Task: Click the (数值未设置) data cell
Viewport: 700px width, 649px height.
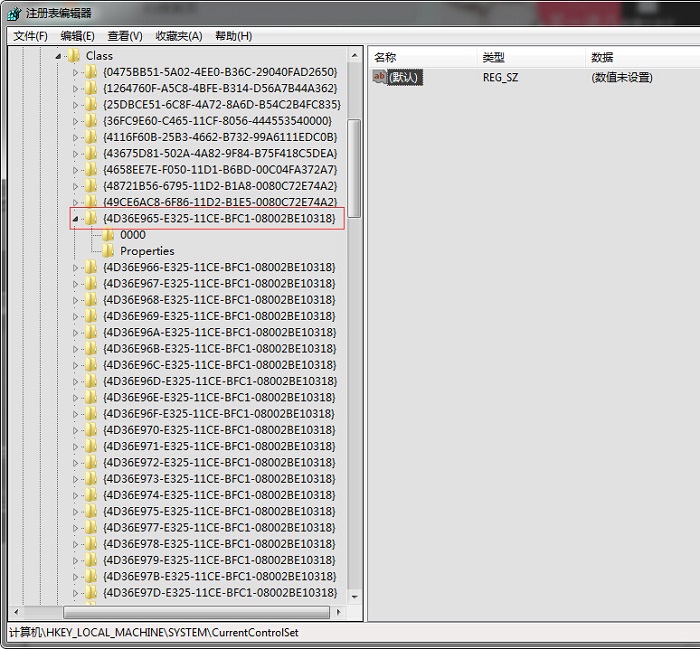Action: tap(622, 77)
